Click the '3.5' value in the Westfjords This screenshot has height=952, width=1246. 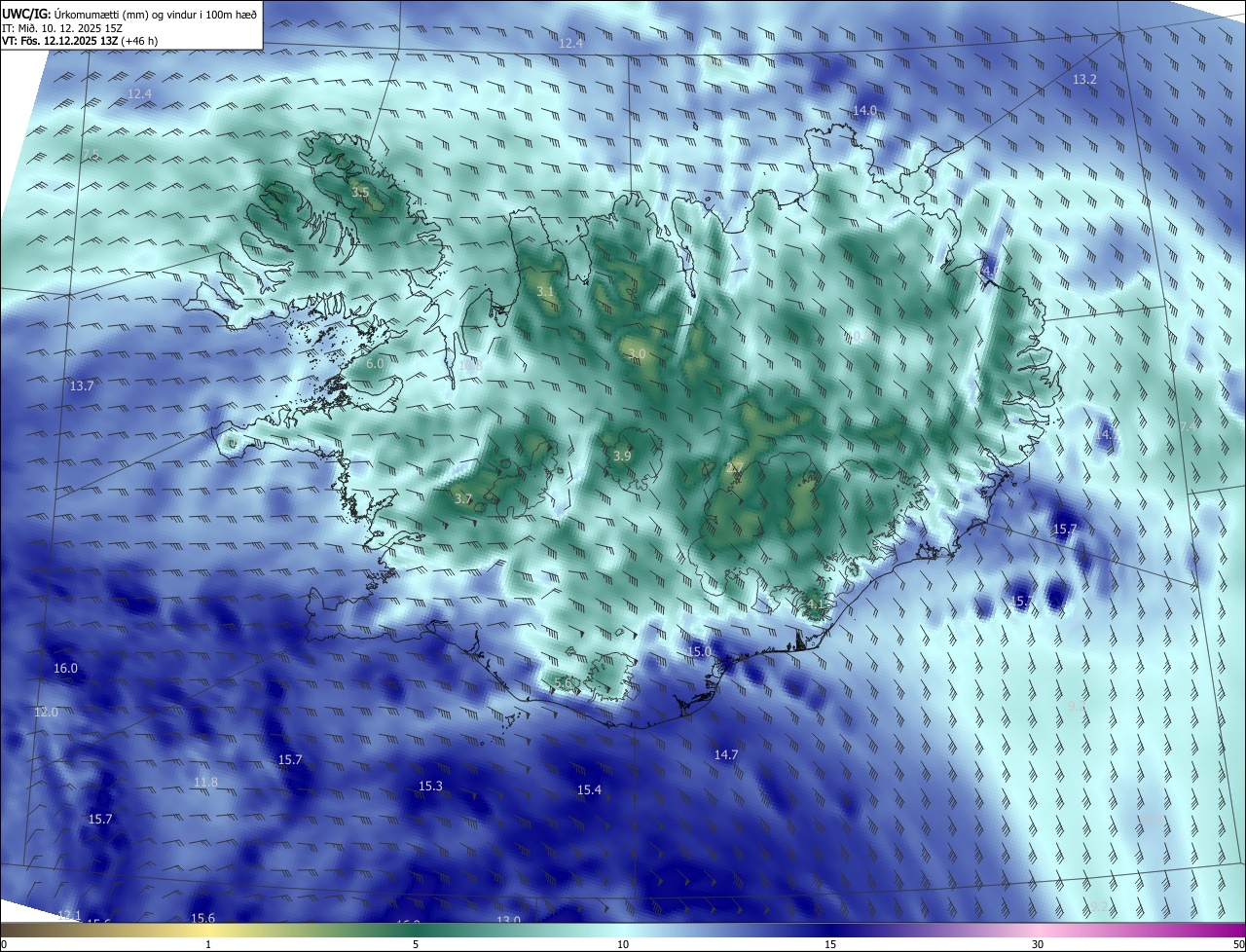[360, 193]
